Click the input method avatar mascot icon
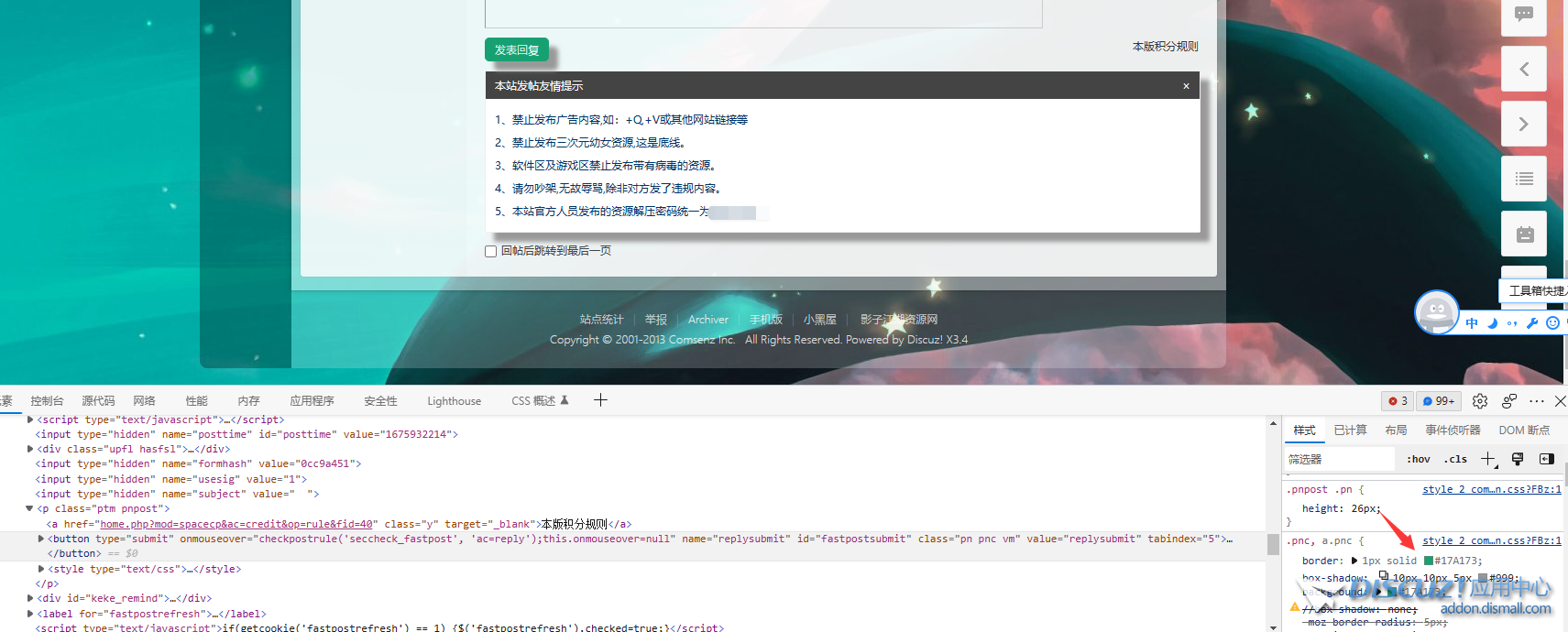1568x632 pixels. pos(1436,312)
